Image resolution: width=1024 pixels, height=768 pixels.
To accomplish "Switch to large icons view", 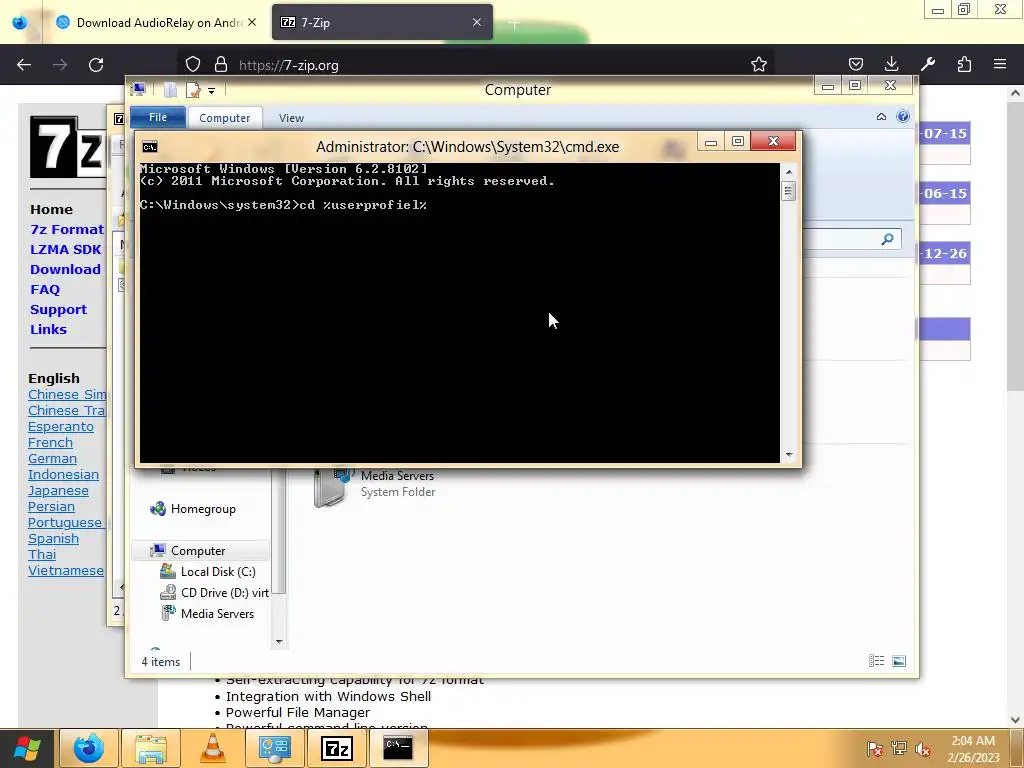I will (899, 661).
